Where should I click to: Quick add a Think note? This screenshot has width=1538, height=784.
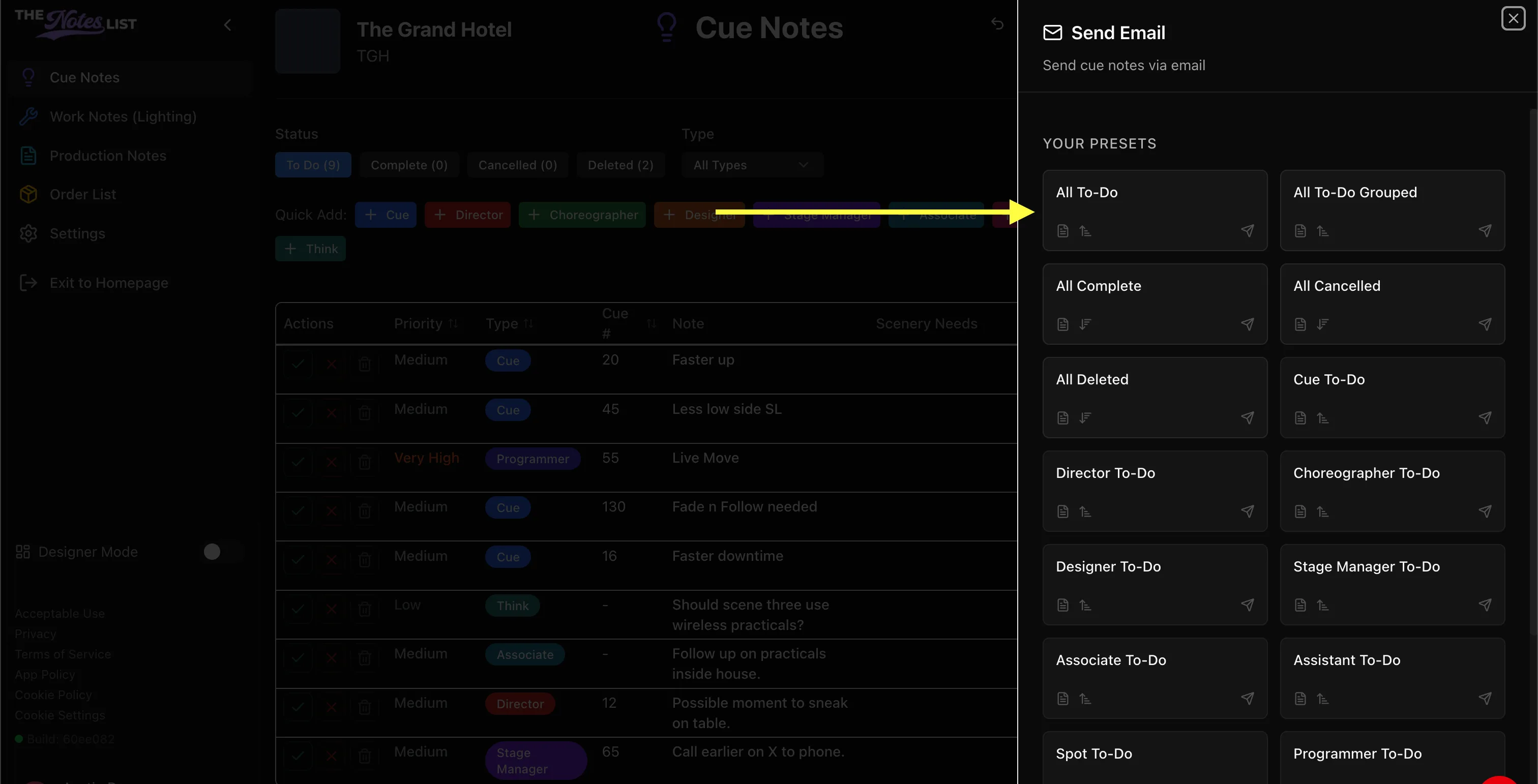(x=310, y=249)
